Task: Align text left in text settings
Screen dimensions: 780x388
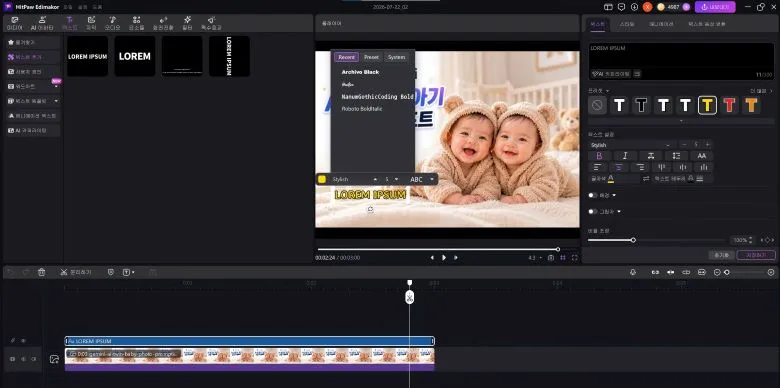Action: pyautogui.click(x=598, y=167)
